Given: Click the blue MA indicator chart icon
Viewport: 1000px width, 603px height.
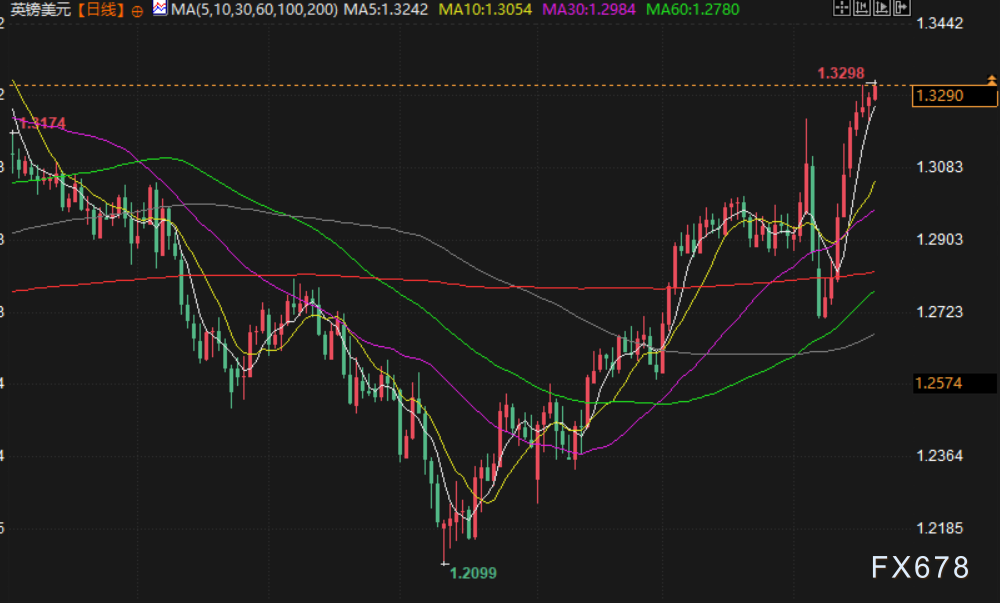Looking at the screenshot, I should (x=160, y=9).
